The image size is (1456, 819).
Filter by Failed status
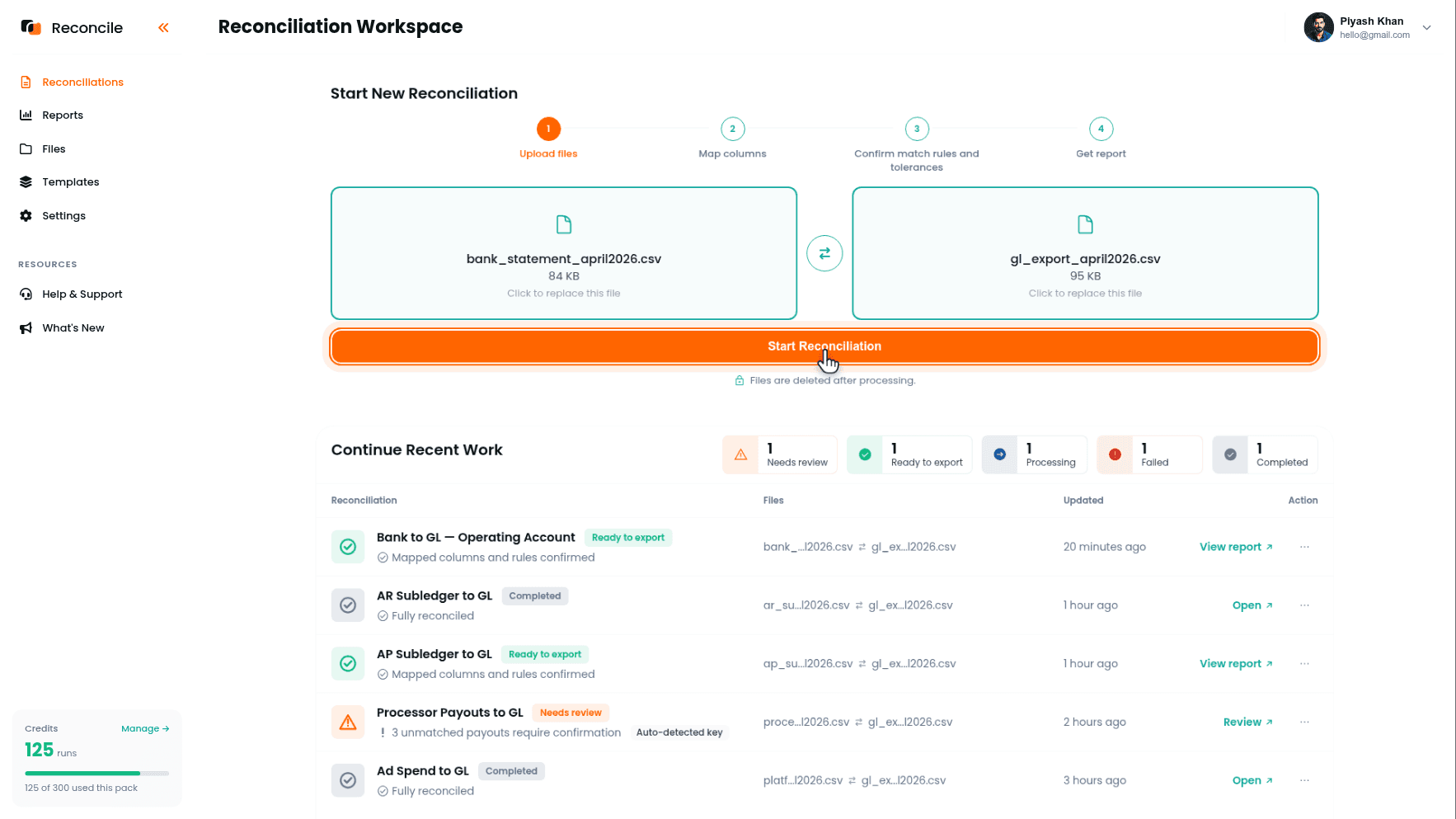1149,454
